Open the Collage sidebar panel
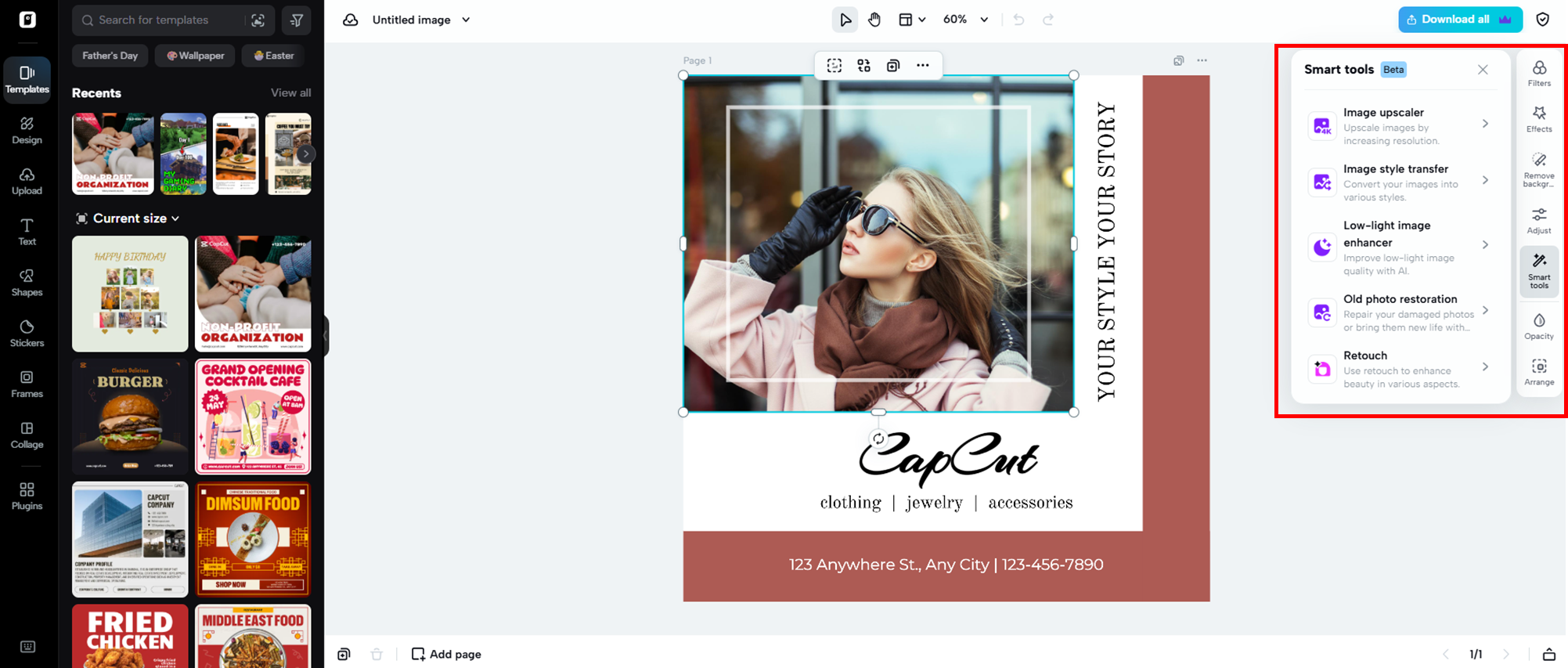Viewport: 1568px width, 668px height. 27,435
